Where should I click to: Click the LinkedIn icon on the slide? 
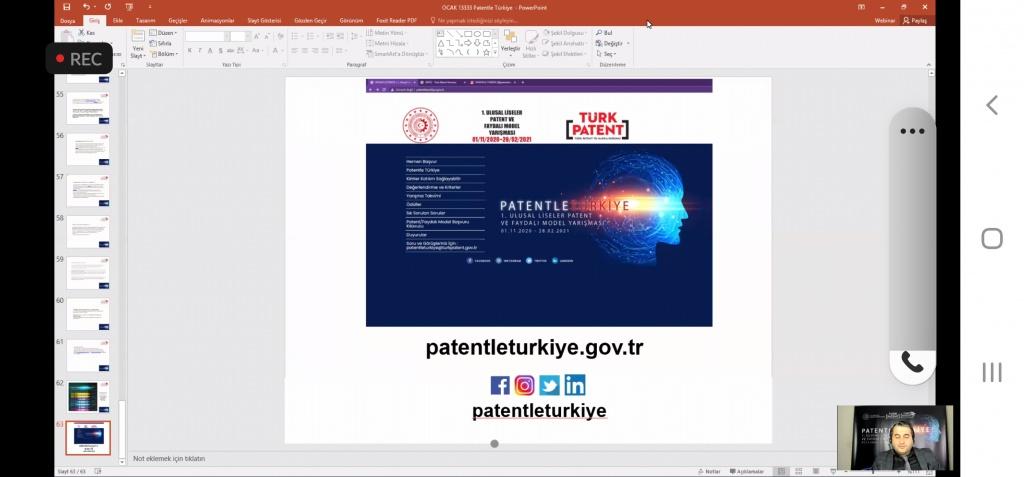click(574, 385)
